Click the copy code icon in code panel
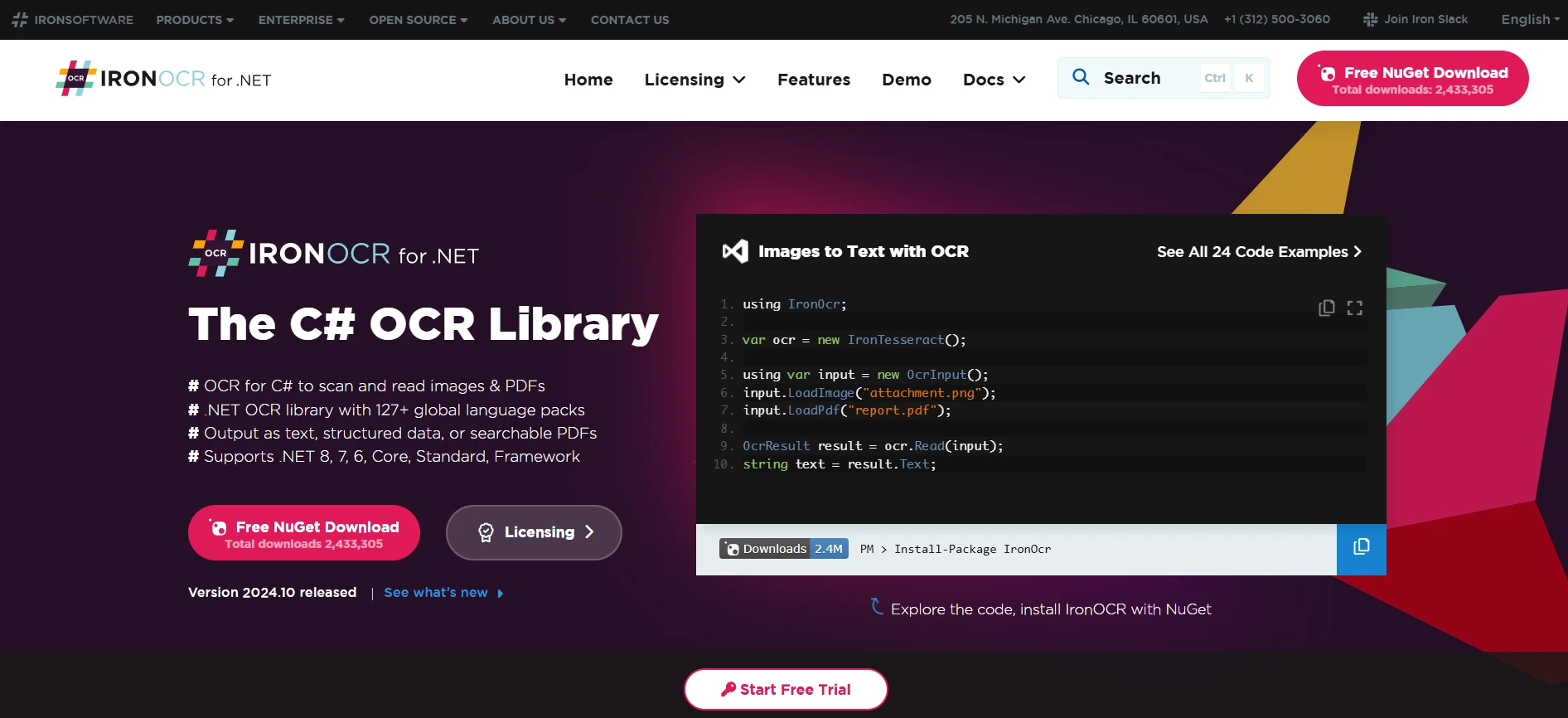This screenshot has height=718, width=1568. coord(1326,308)
